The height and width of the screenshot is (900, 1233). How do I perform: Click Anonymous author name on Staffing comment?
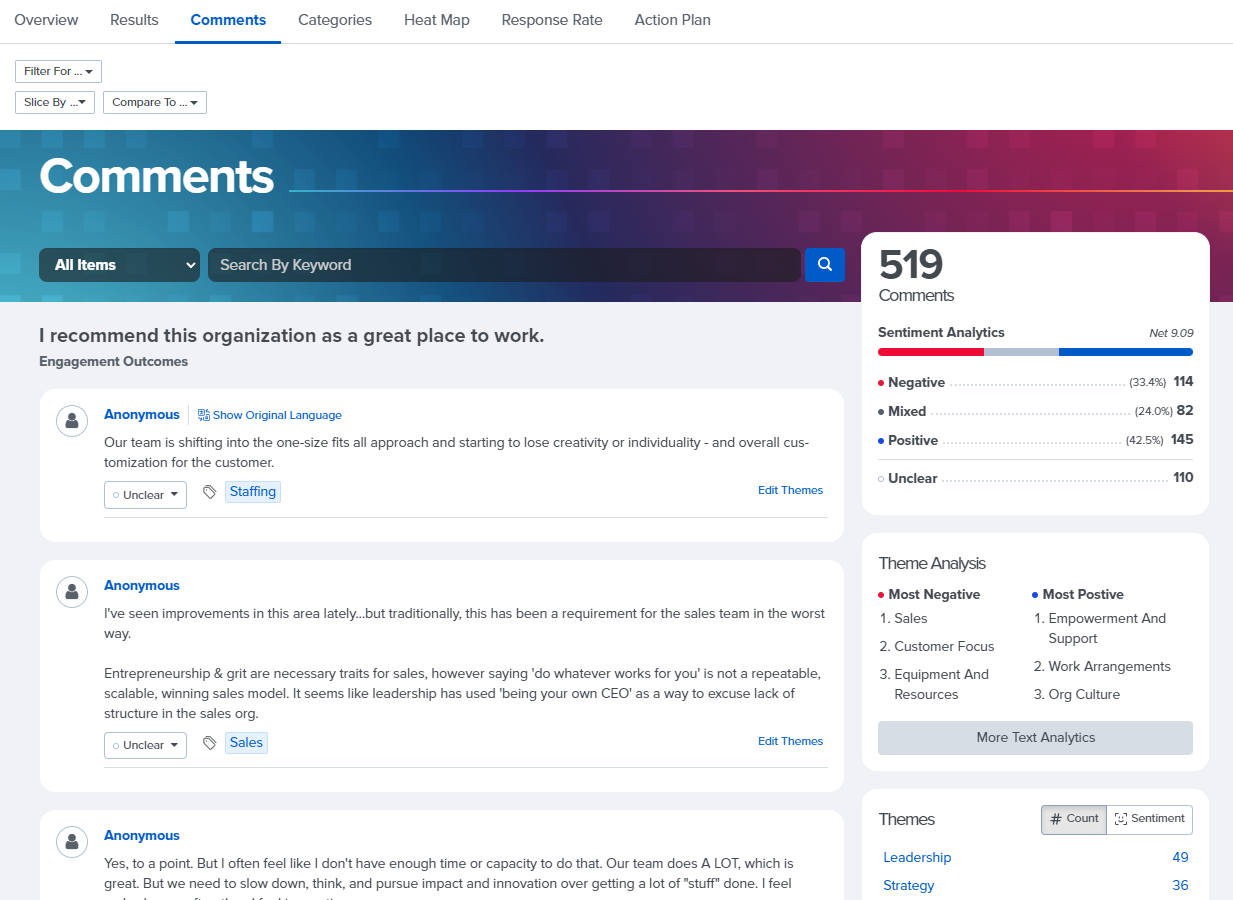142,414
